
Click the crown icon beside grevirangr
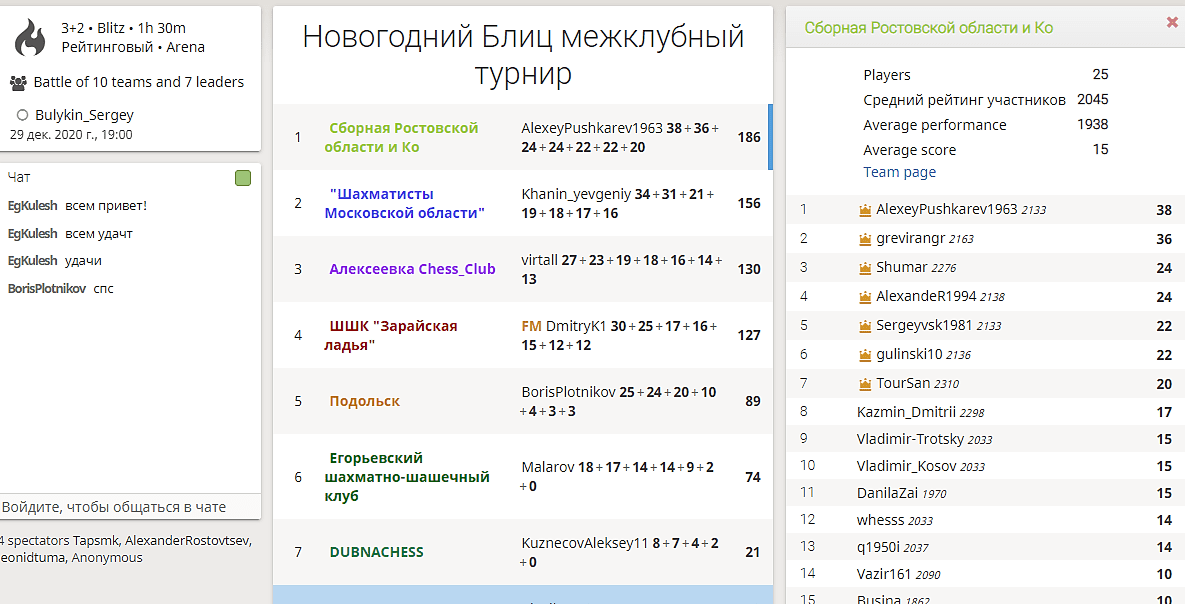865,240
